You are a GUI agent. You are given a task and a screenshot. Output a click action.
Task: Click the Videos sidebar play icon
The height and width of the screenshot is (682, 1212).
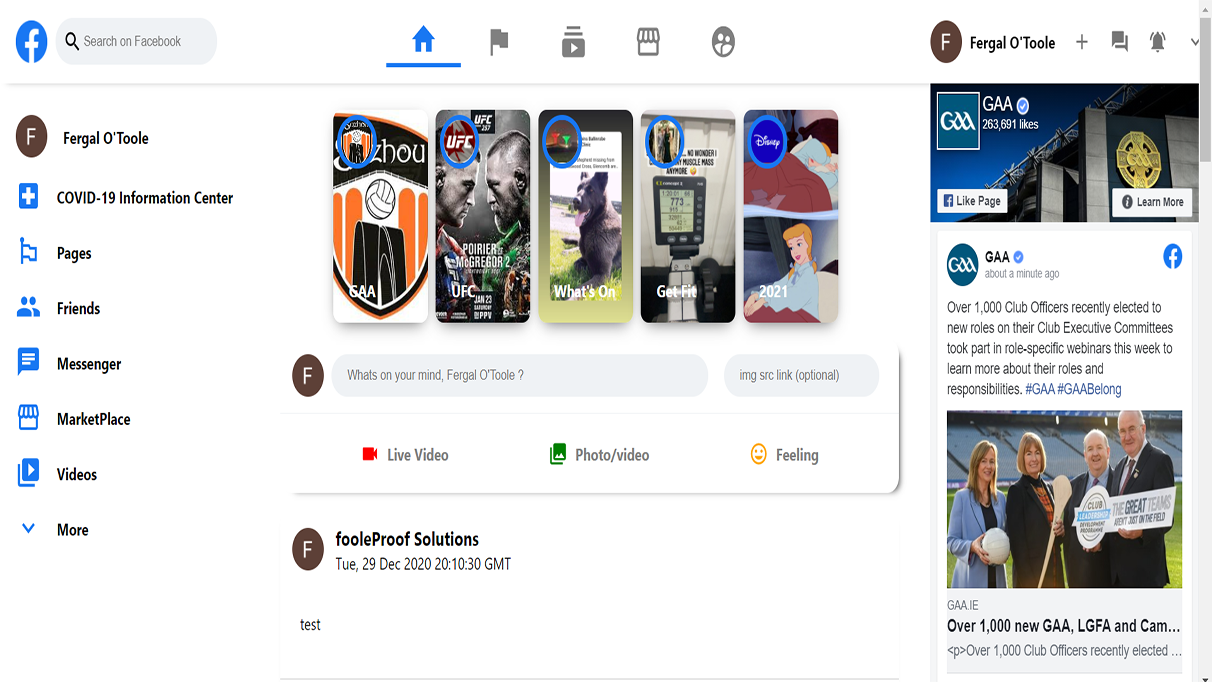(29, 472)
